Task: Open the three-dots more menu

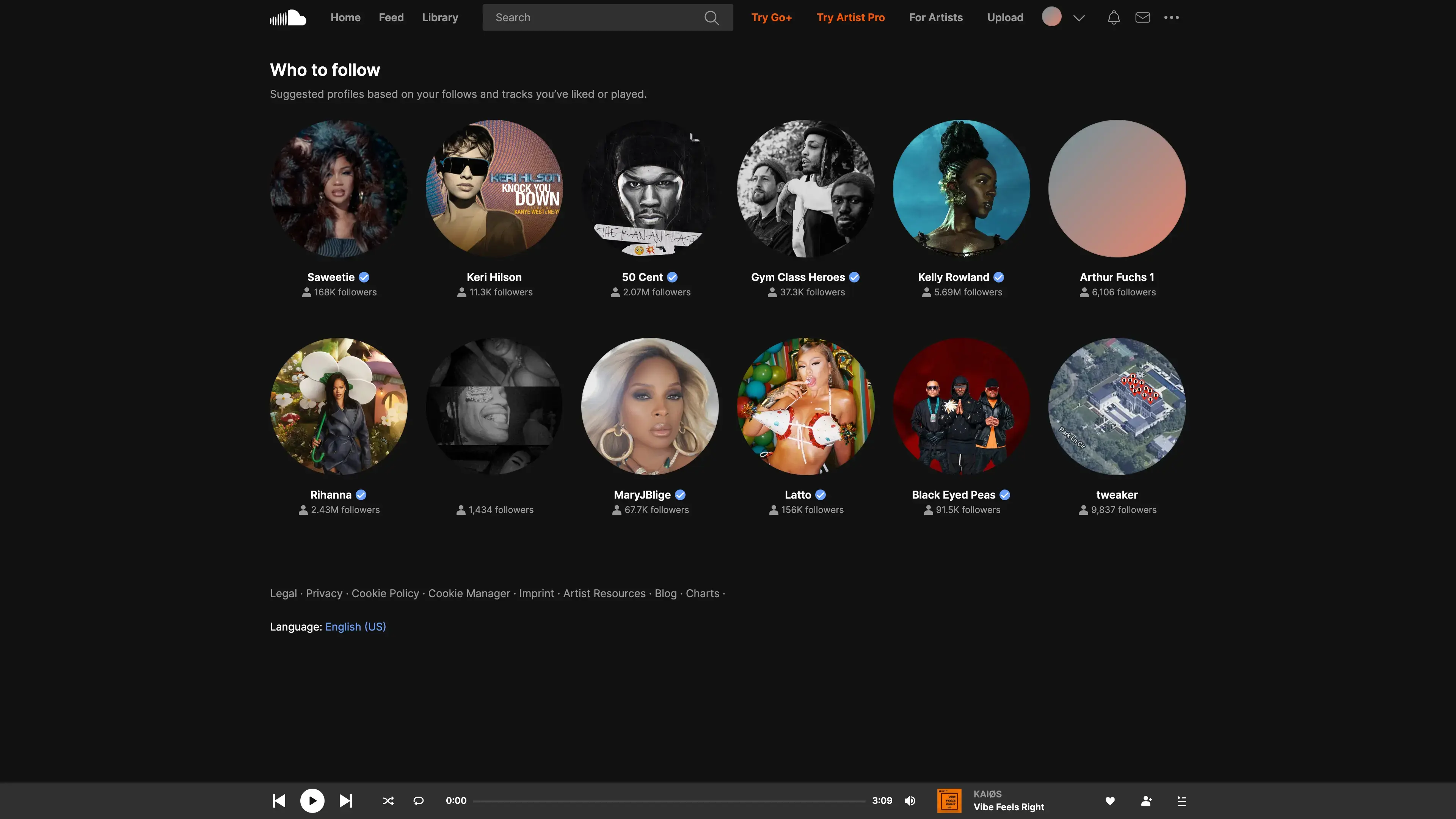Action: tap(1171, 17)
